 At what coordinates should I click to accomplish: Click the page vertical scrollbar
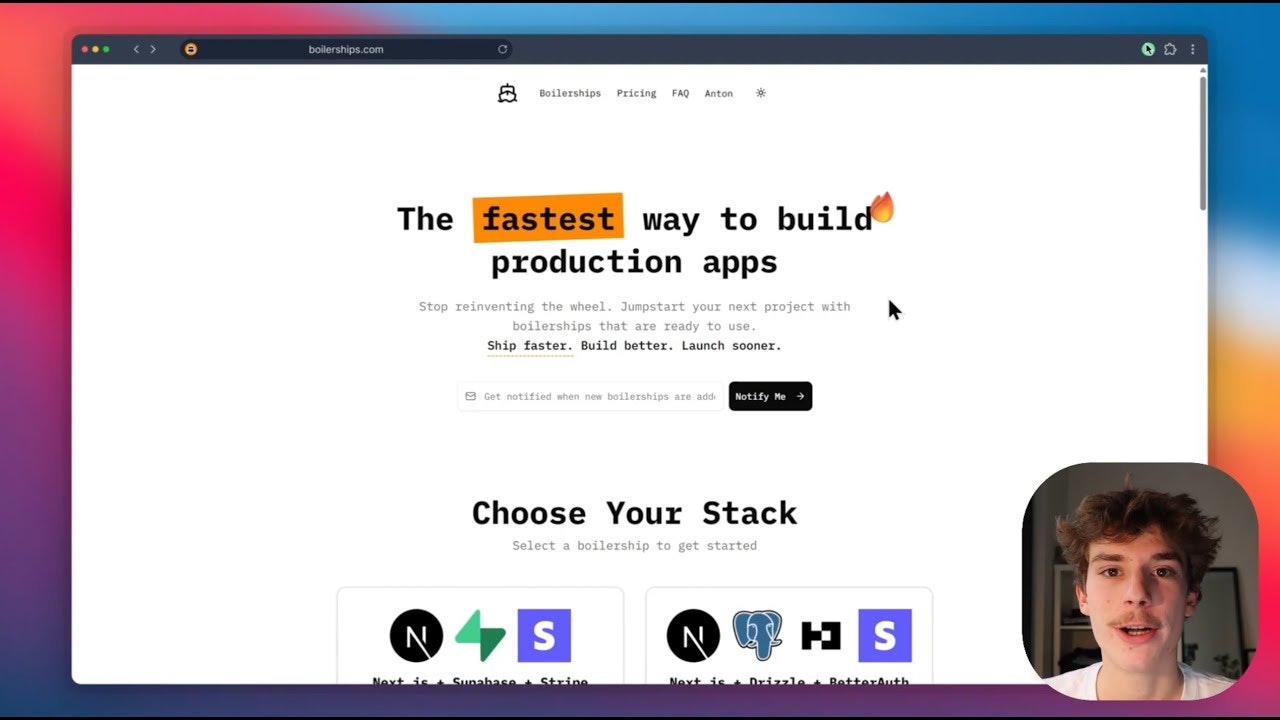1202,142
